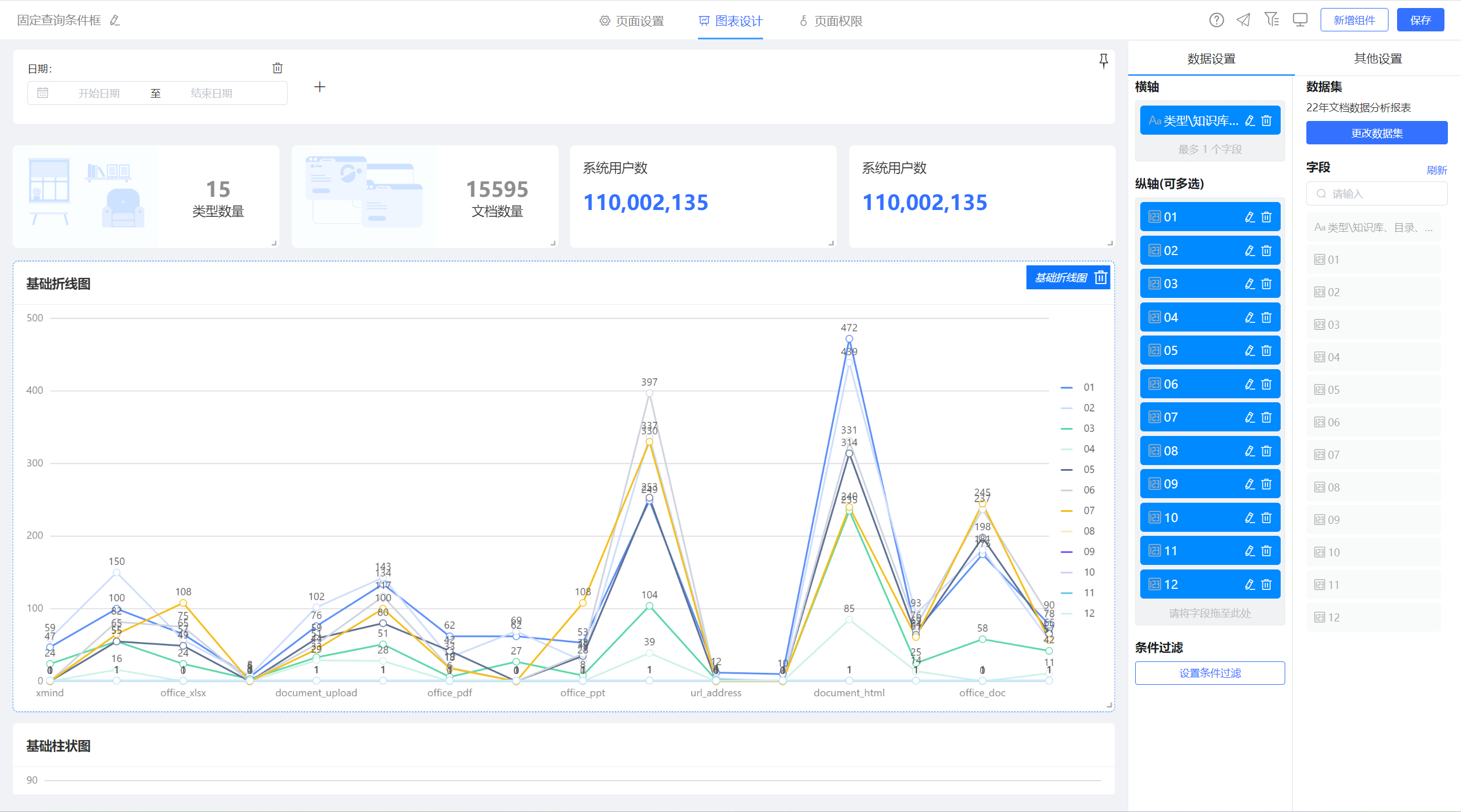1461x812 pixels.
Task: Click the 结束日期 input
Action: 211,93
